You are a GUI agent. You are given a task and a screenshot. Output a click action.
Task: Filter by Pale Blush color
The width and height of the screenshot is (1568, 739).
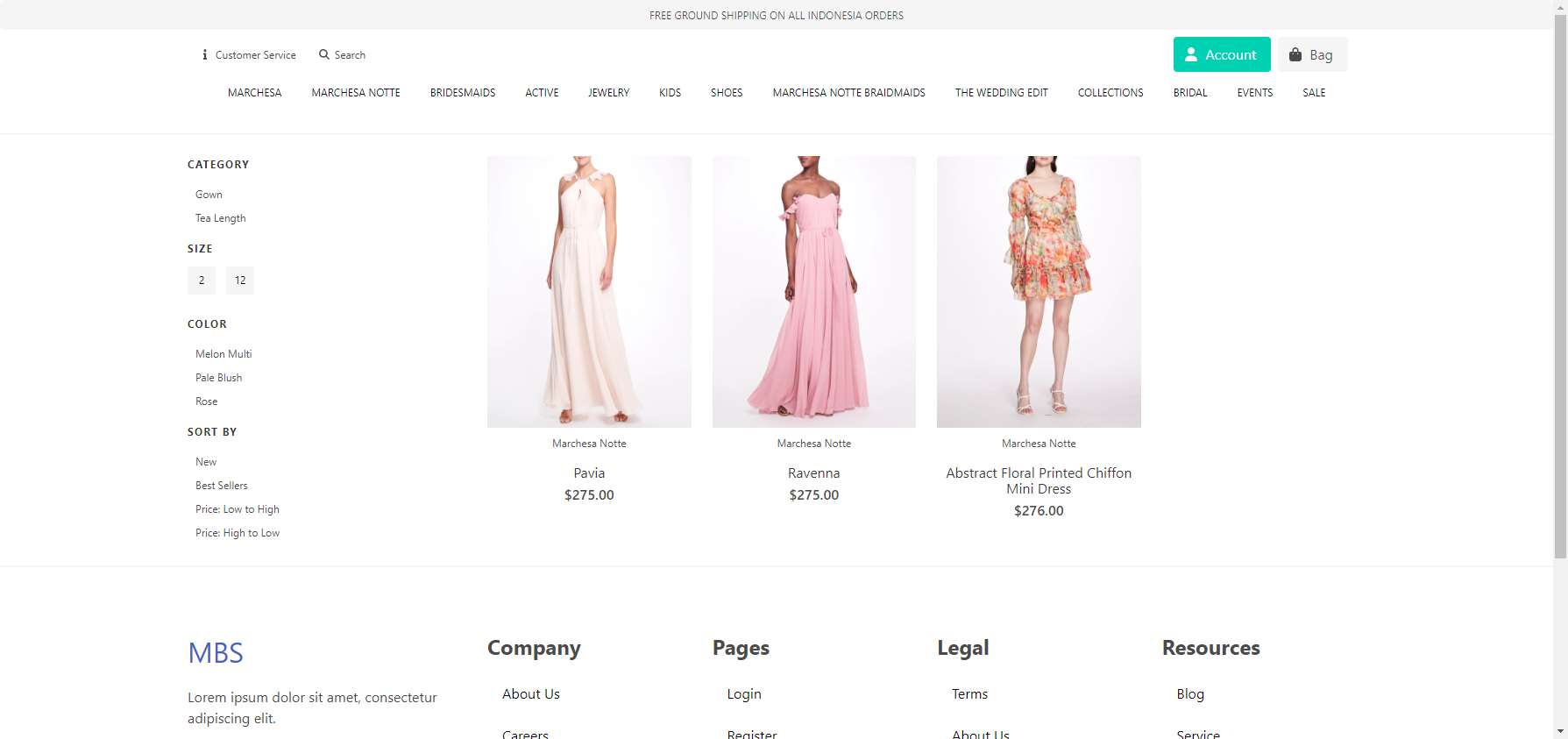click(x=219, y=378)
